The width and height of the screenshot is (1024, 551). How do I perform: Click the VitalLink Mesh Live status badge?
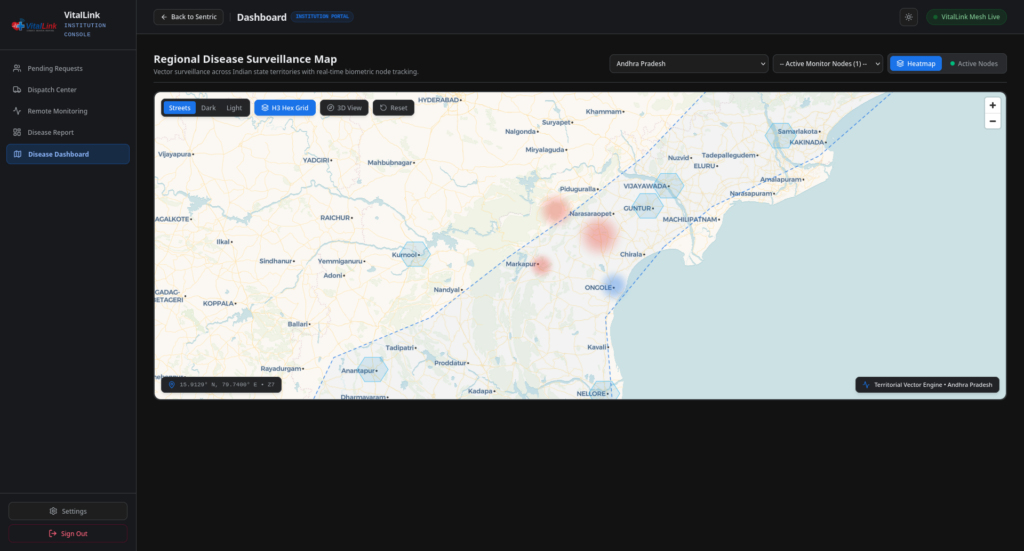[x=966, y=17]
